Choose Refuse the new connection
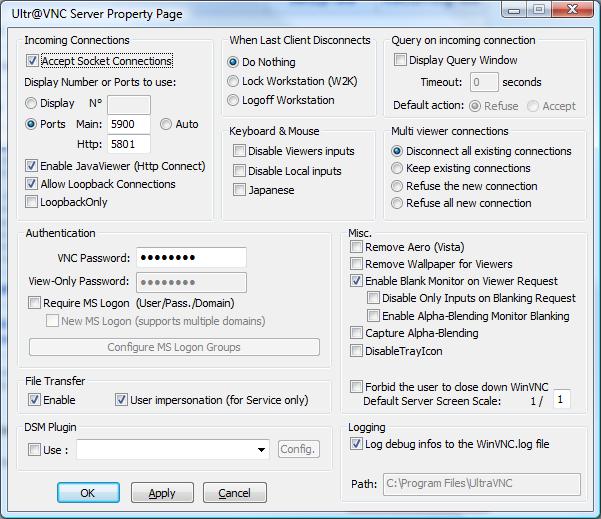 (397, 186)
